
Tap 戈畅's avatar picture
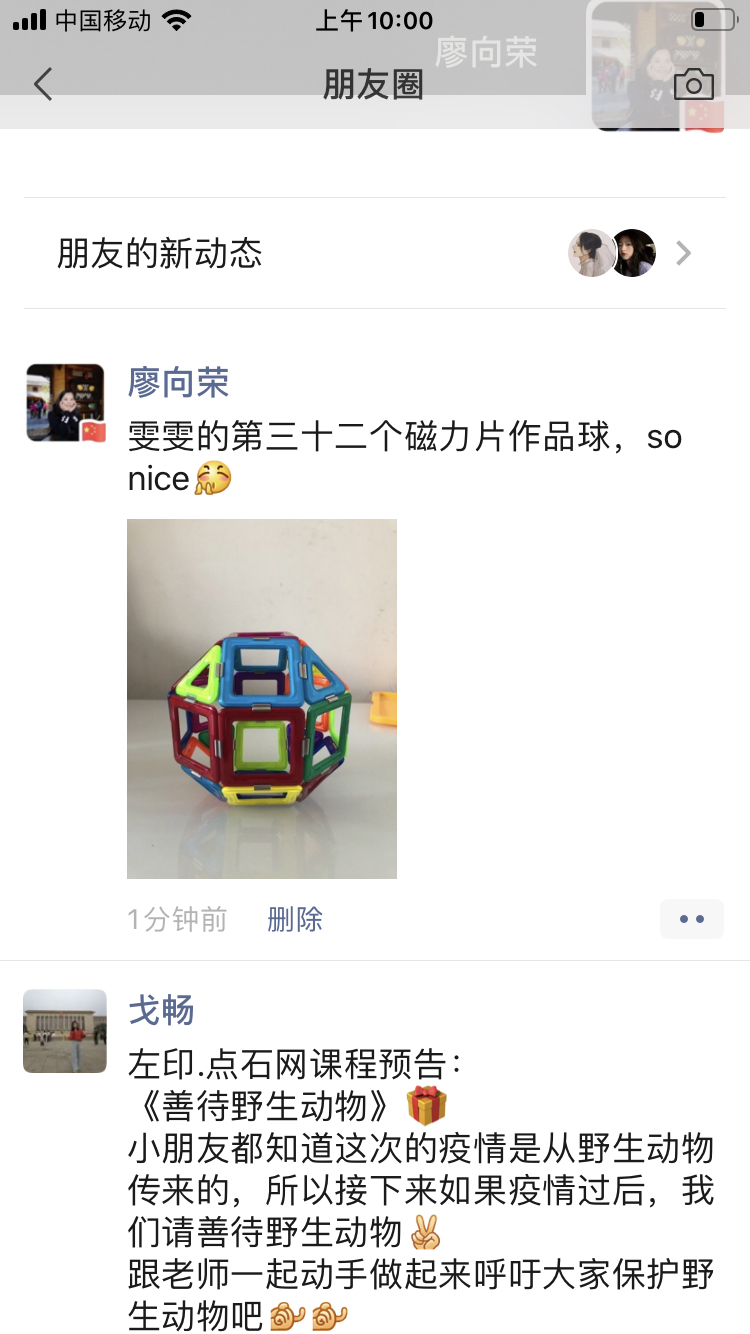coord(65,1031)
